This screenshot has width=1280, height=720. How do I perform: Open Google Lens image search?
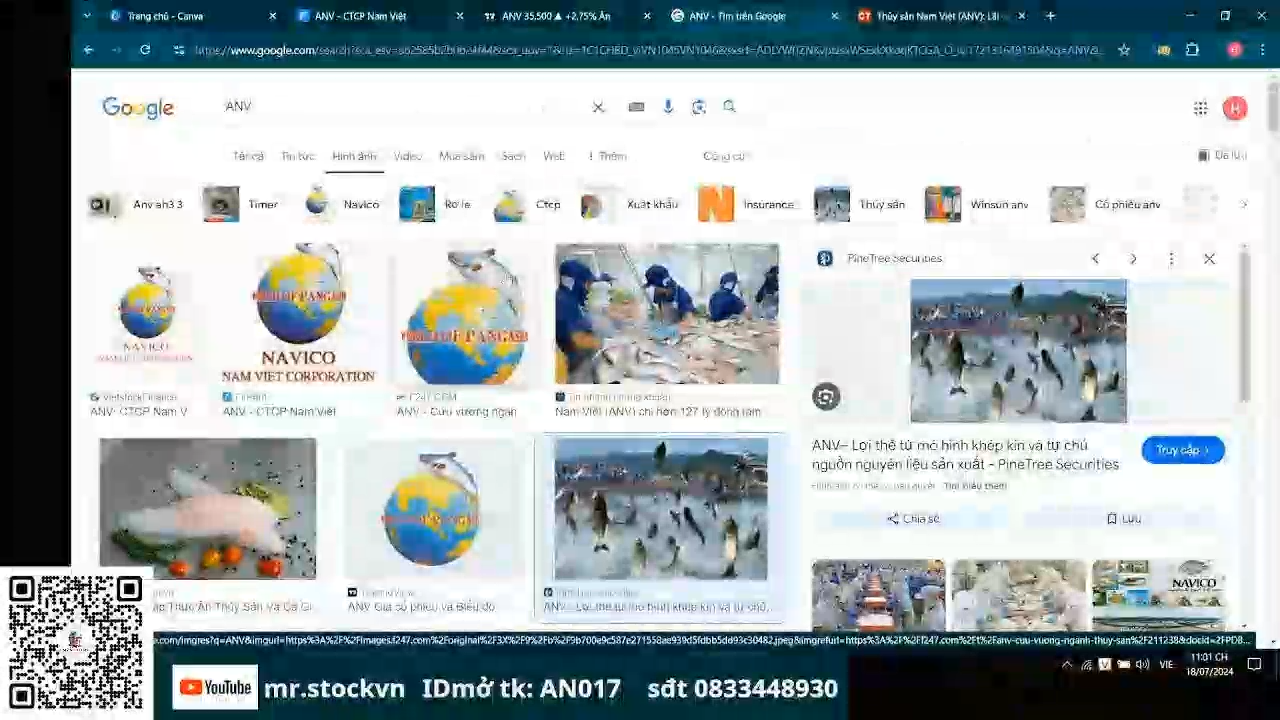coord(699,107)
